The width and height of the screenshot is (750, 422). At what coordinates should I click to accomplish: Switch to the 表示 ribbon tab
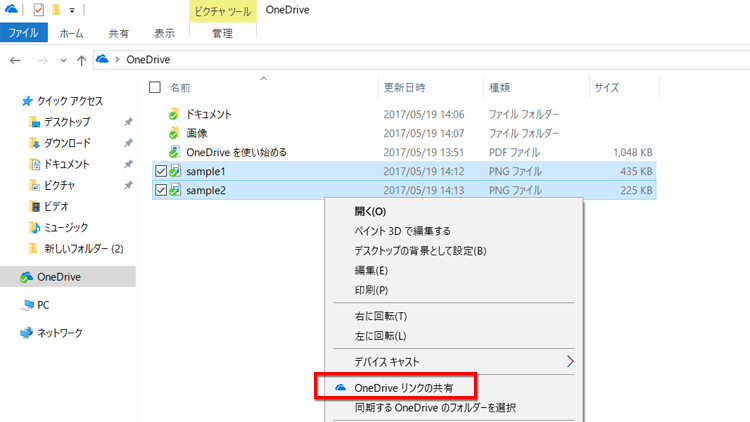click(x=164, y=33)
